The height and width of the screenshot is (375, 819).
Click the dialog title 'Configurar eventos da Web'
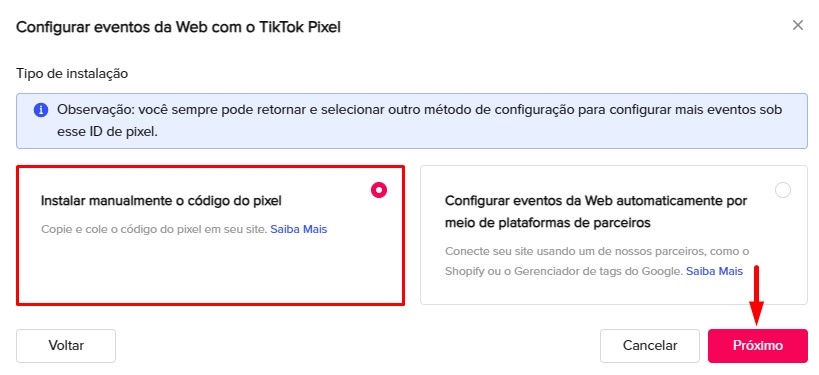(178, 27)
